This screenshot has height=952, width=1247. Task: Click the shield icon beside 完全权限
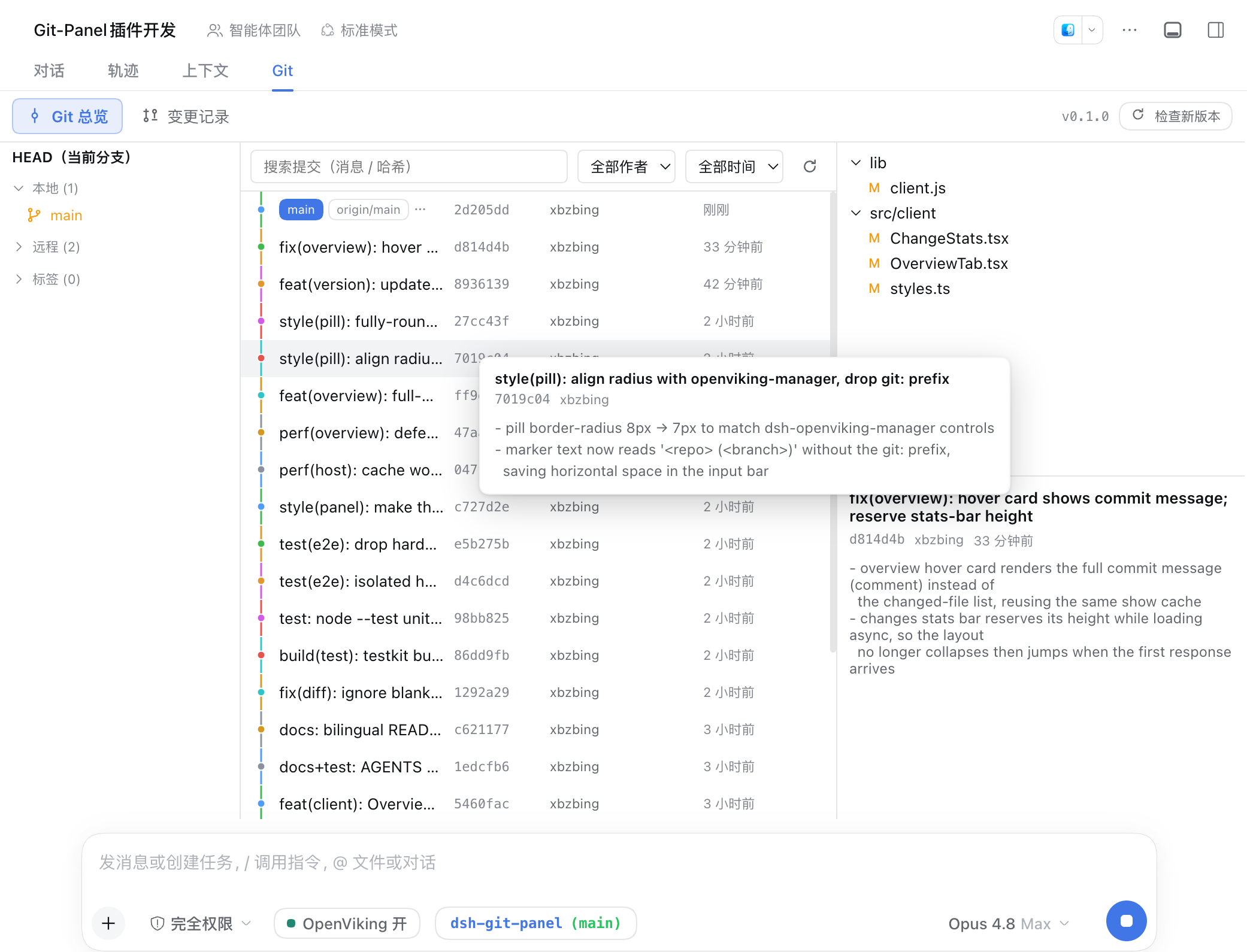[x=157, y=924]
